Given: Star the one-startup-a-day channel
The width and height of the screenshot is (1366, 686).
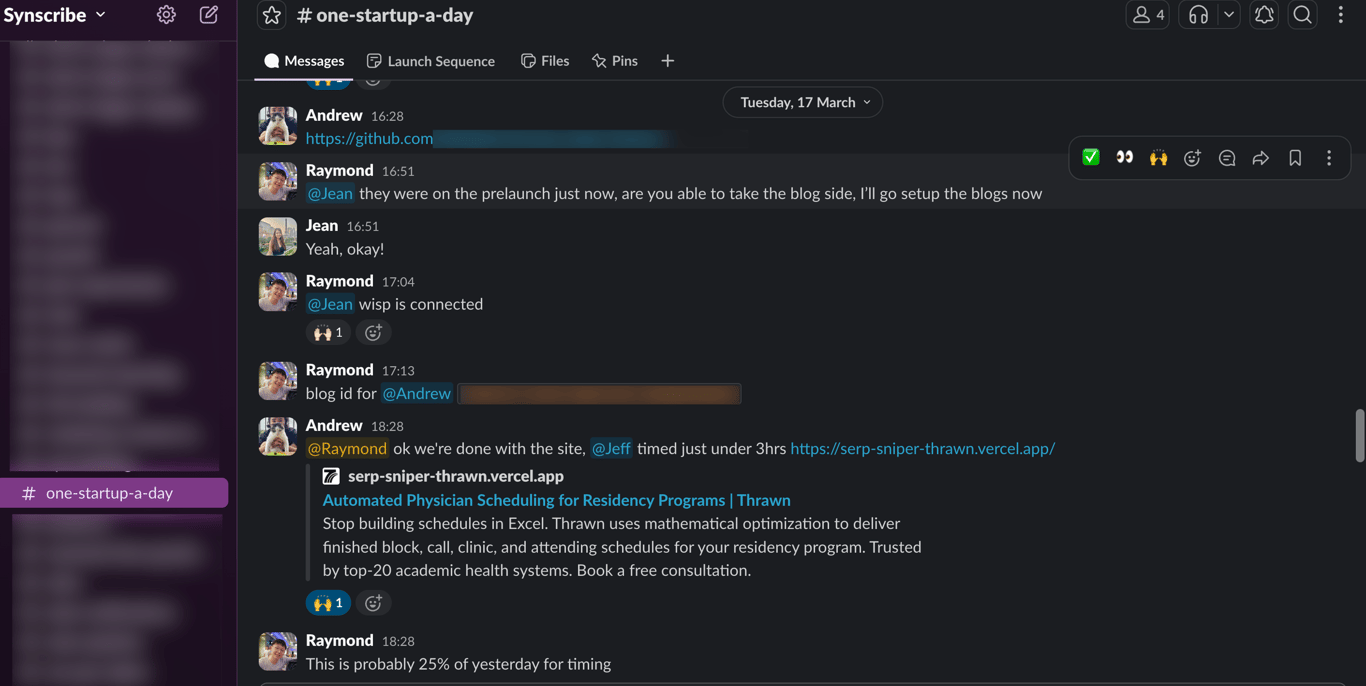Looking at the screenshot, I should click(x=271, y=15).
